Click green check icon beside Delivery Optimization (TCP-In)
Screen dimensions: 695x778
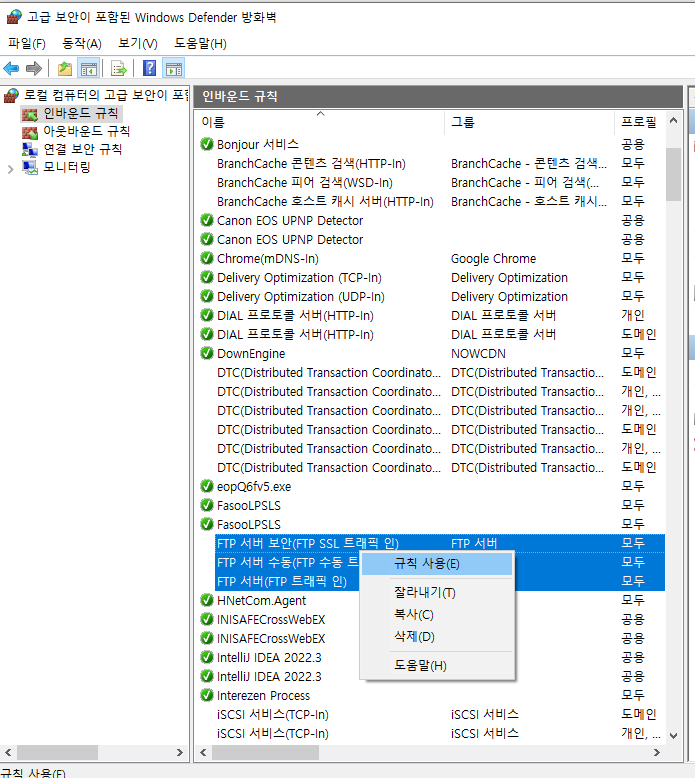coord(207,277)
